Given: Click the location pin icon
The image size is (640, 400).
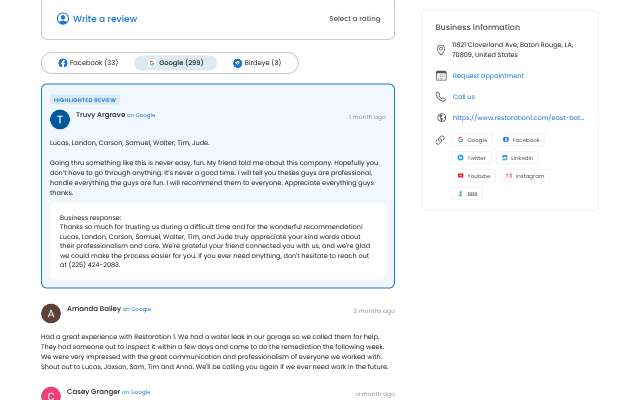Looking at the screenshot, I should coord(441,50).
